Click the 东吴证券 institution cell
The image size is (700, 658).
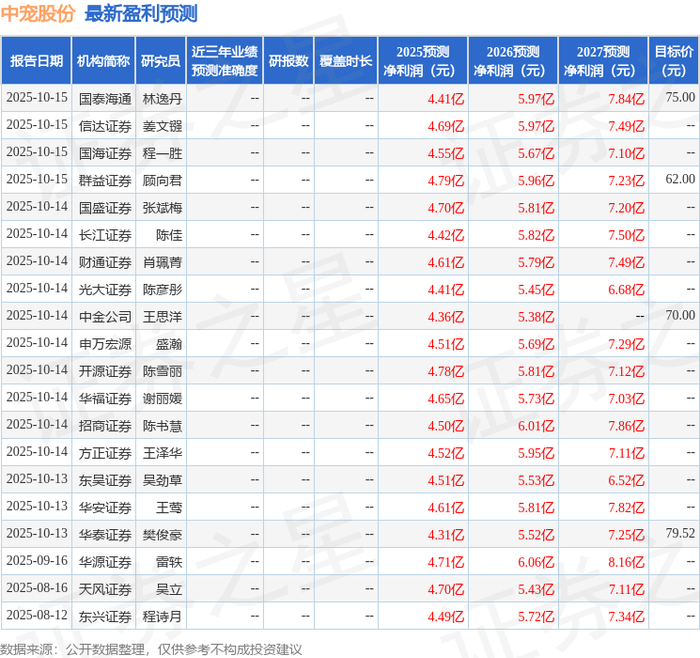pos(105,480)
